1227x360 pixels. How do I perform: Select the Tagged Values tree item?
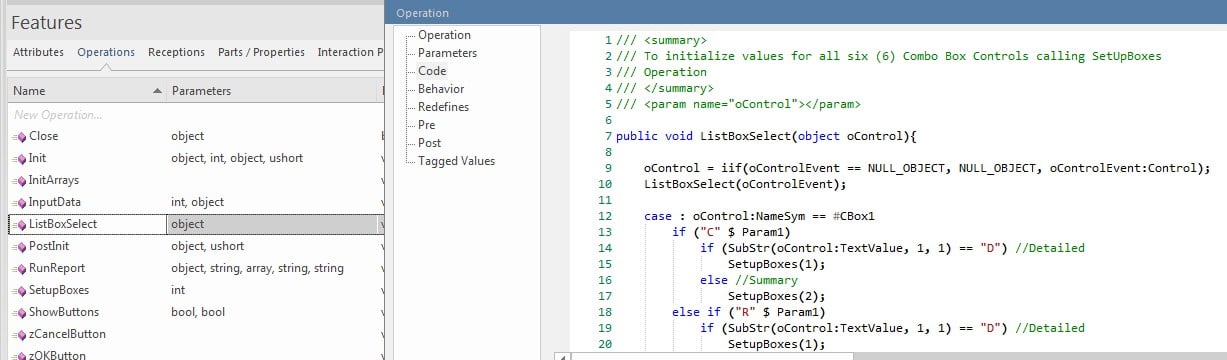tap(456, 161)
